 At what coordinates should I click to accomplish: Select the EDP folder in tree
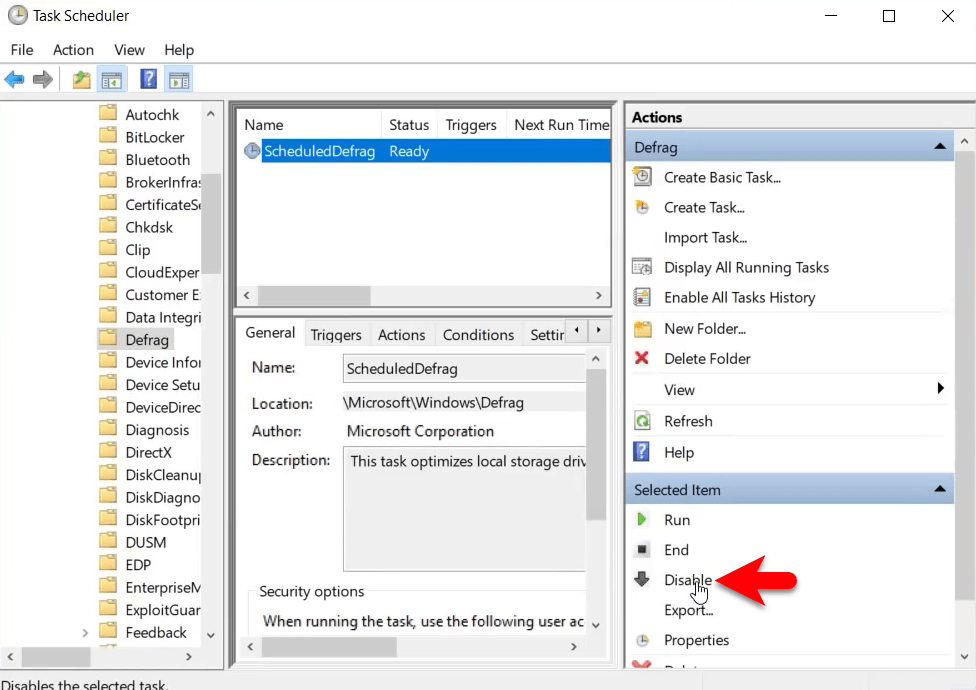coord(138,565)
